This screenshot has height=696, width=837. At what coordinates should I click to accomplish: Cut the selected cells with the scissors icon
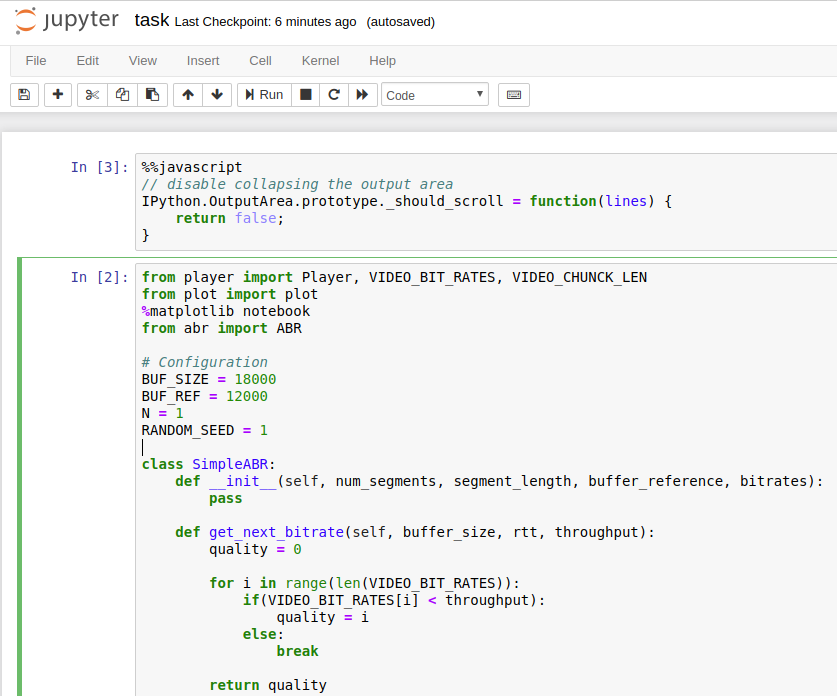92,95
